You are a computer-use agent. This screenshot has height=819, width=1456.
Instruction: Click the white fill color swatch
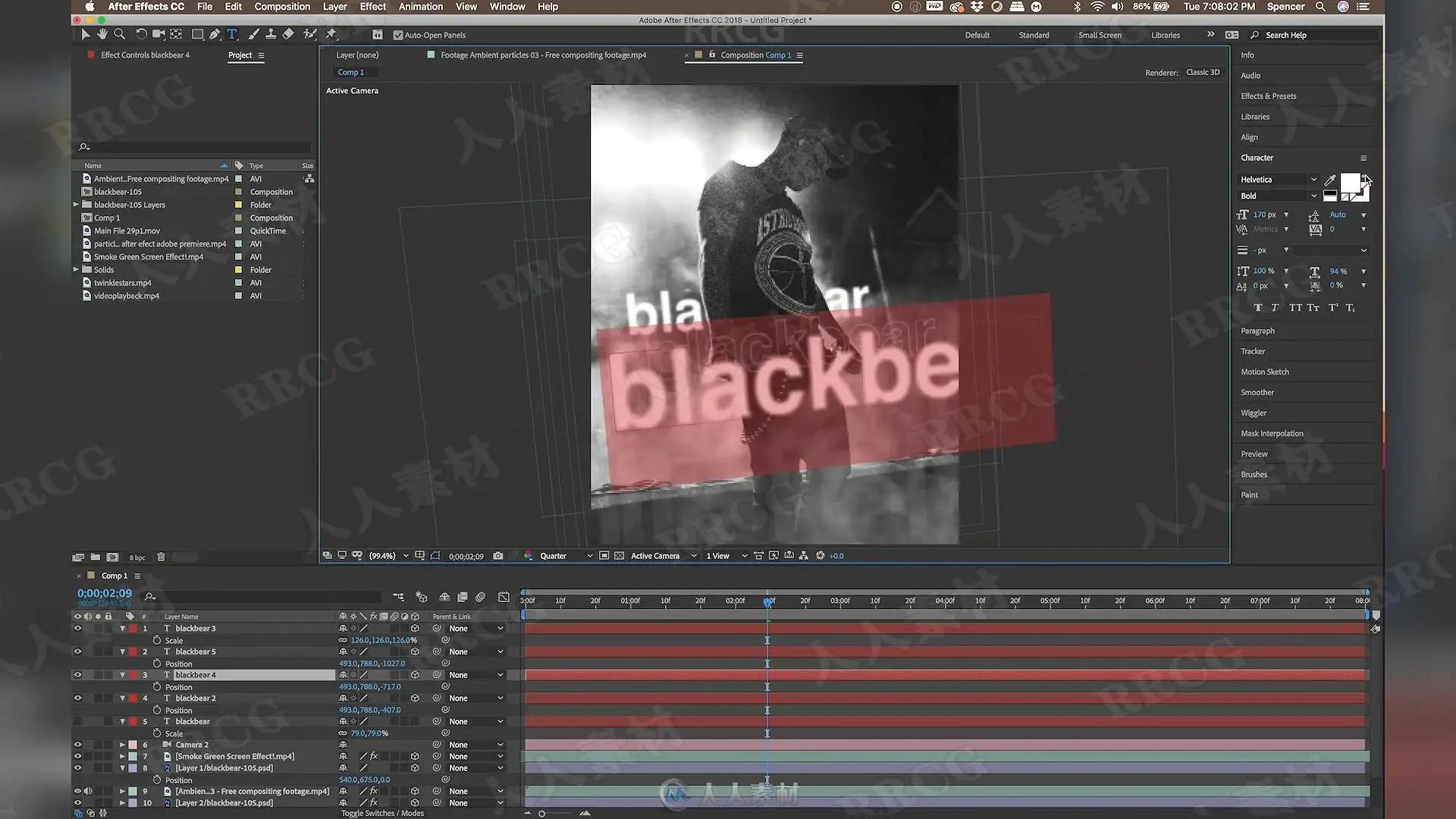click(x=1350, y=182)
